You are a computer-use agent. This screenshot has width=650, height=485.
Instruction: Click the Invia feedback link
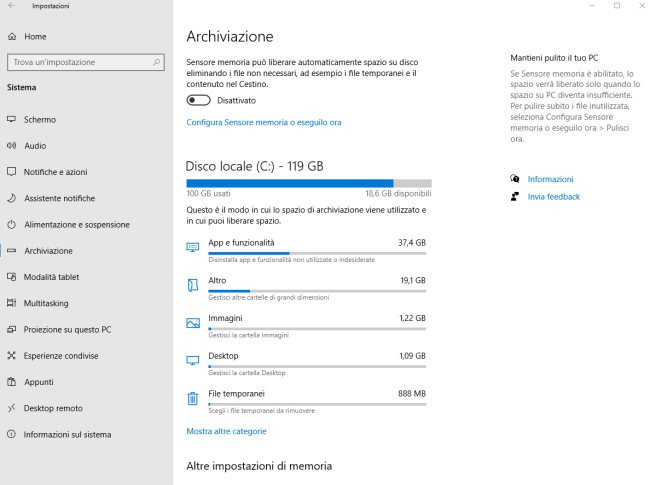(554, 196)
